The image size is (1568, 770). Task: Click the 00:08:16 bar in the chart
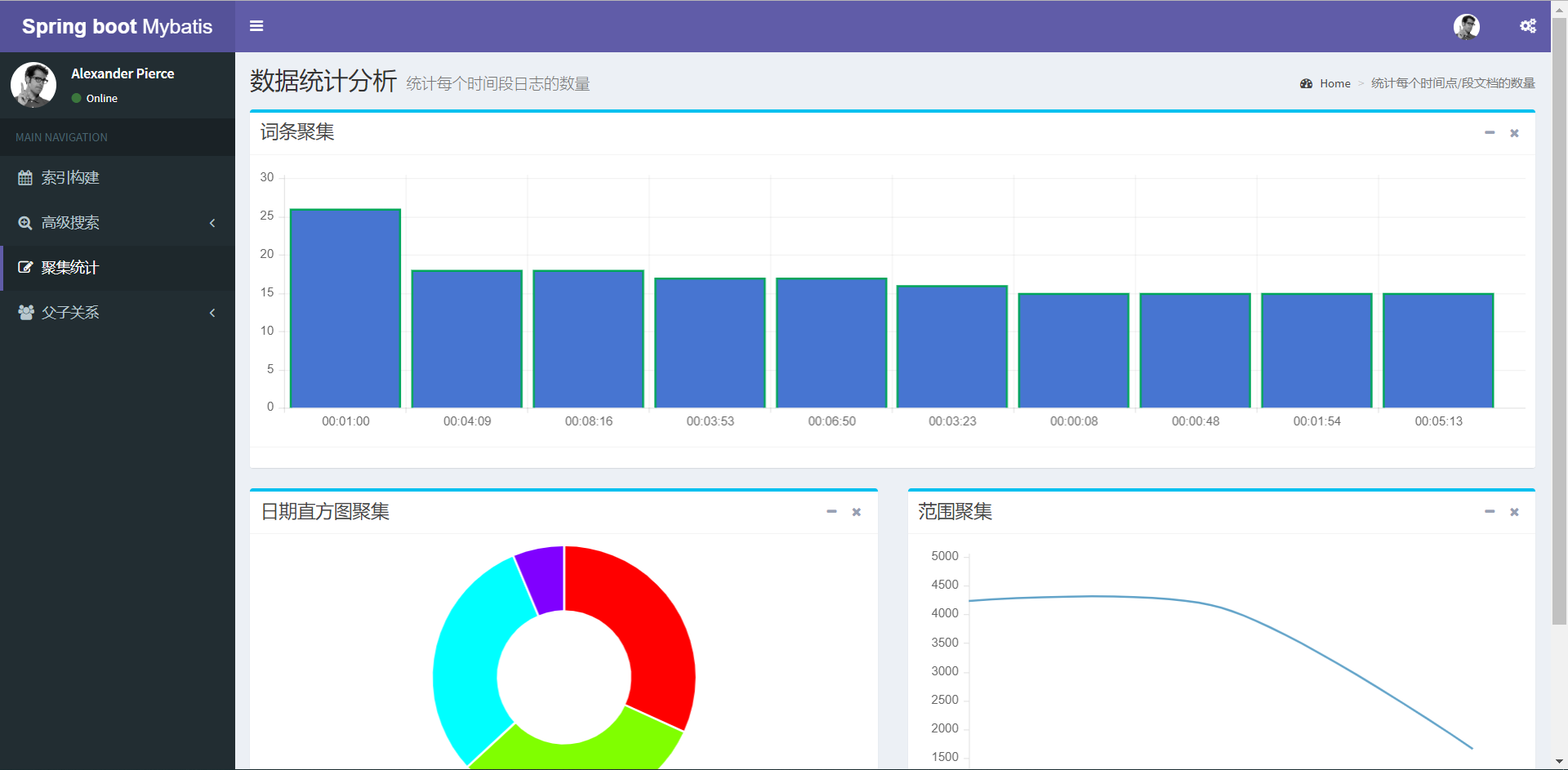tap(589, 339)
